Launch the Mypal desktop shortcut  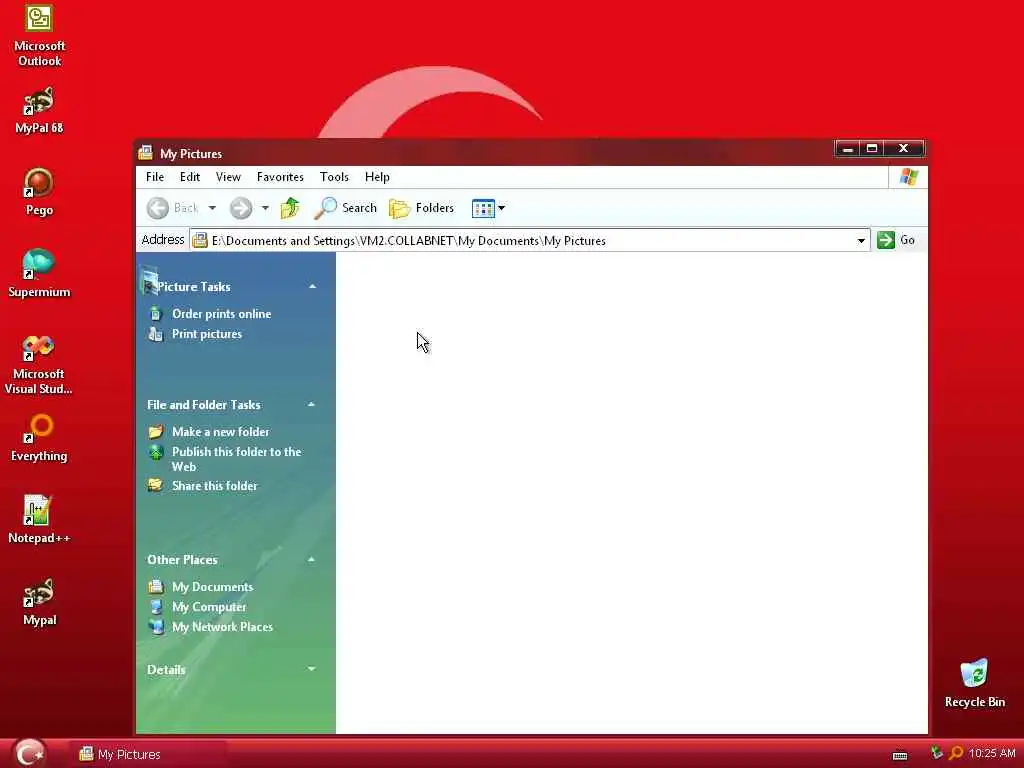pos(39,601)
